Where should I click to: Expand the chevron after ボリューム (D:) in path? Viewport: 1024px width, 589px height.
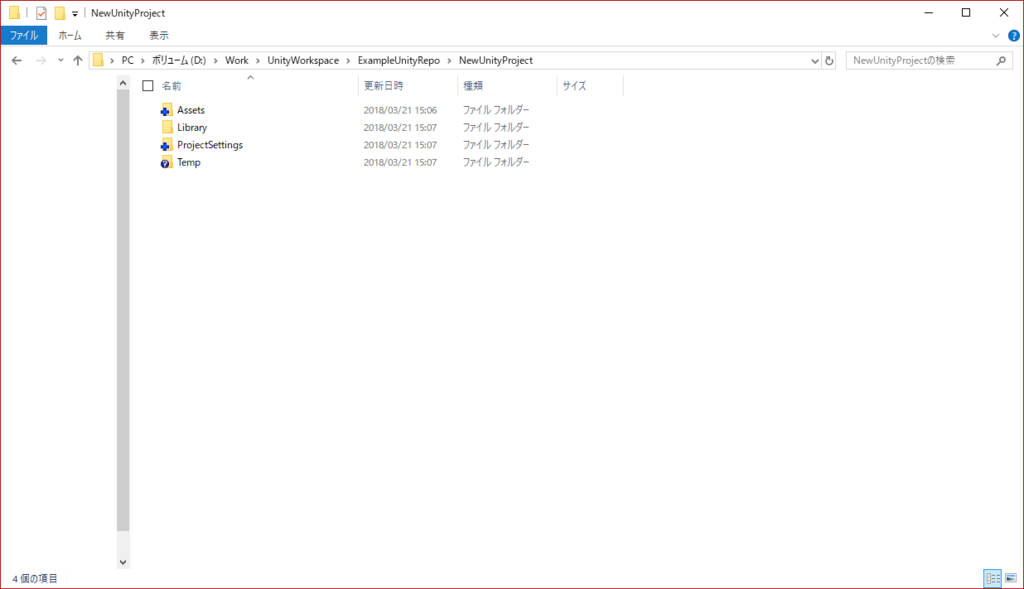216,60
